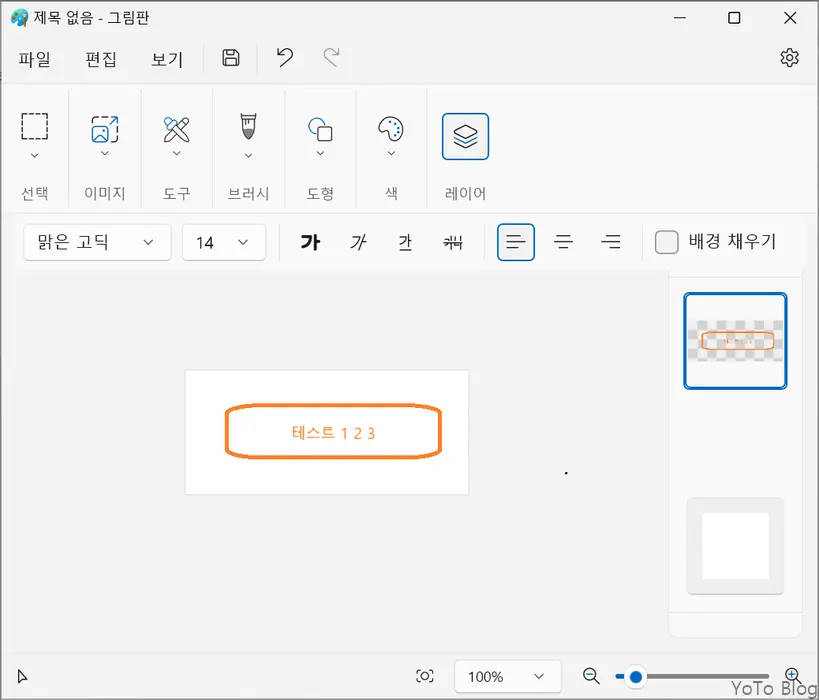Toggle the layers panel button
The width and height of the screenshot is (819, 700).
[465, 136]
